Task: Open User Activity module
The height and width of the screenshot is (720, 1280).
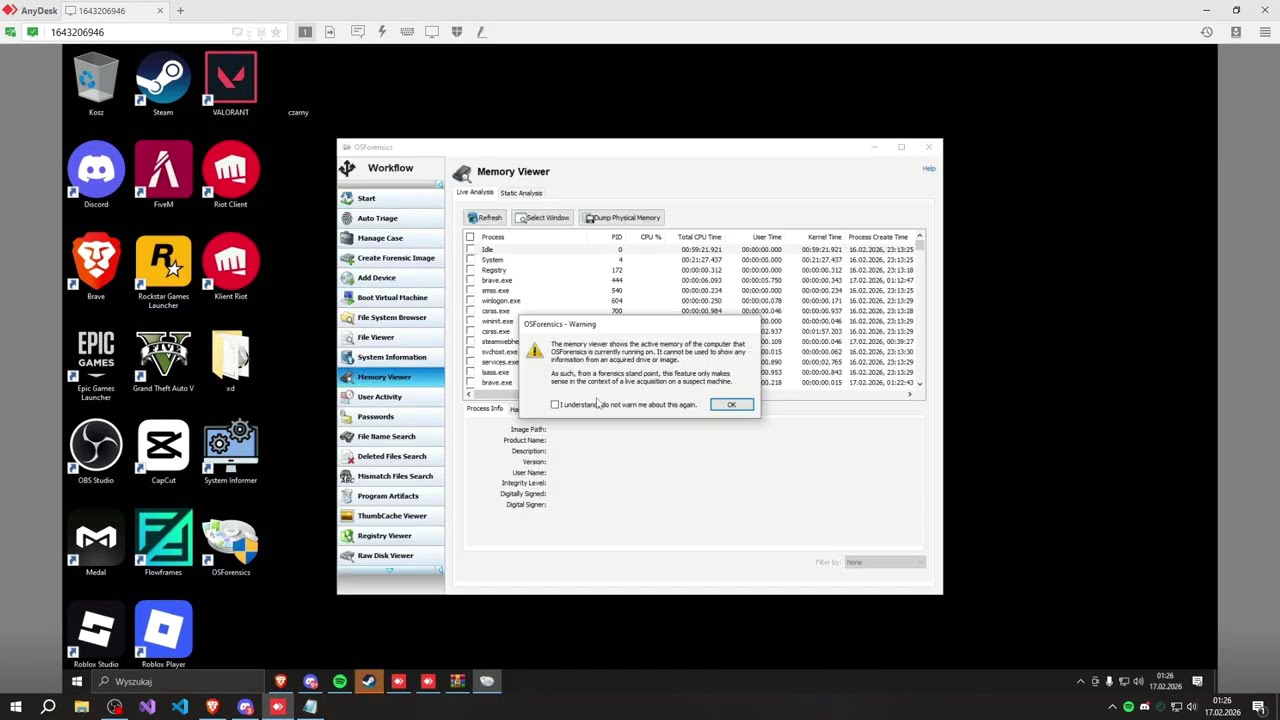Action: tap(391, 397)
